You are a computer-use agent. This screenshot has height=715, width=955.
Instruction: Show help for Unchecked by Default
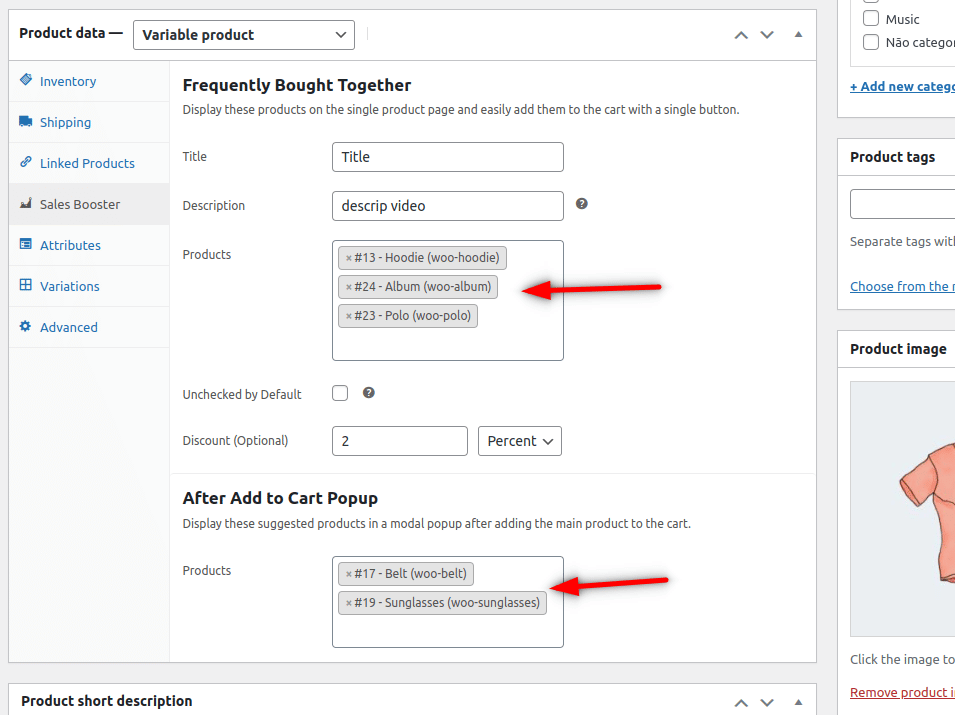[x=368, y=393]
